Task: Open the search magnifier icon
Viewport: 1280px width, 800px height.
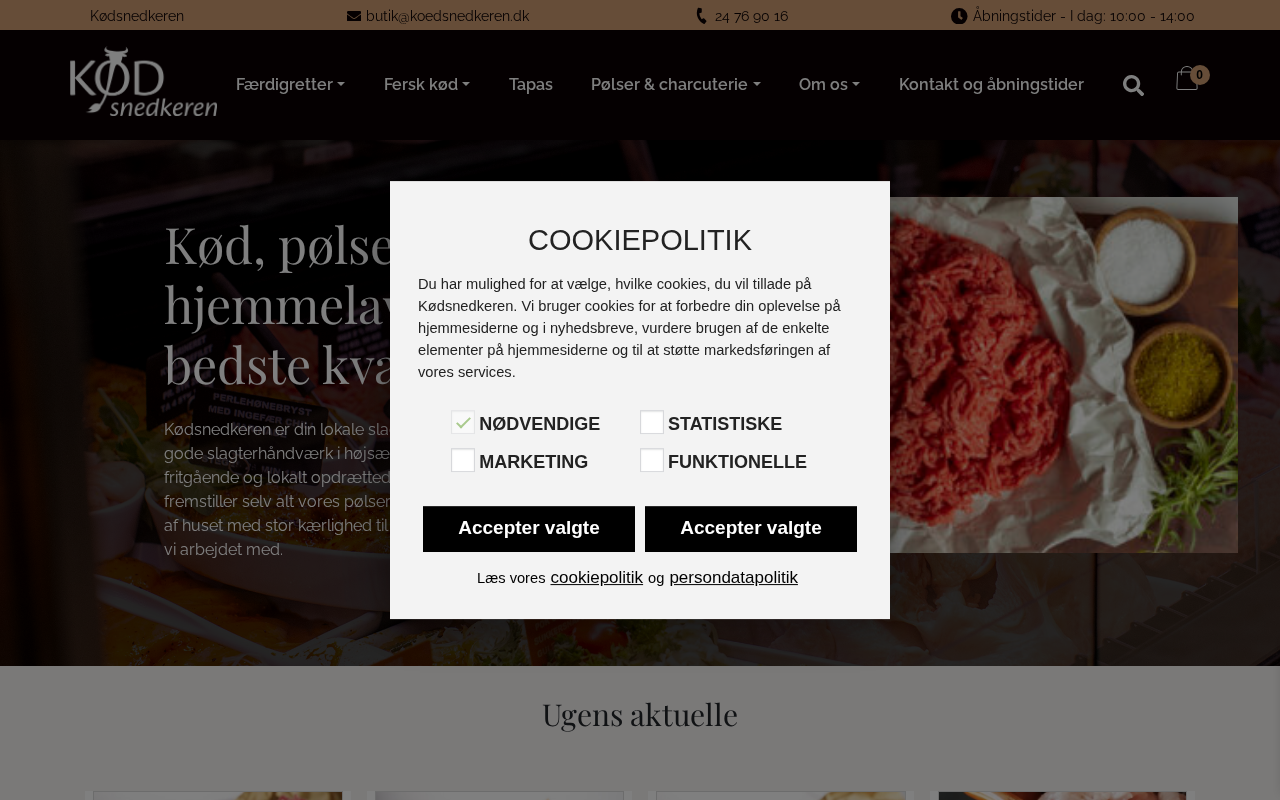Action: click(1133, 85)
